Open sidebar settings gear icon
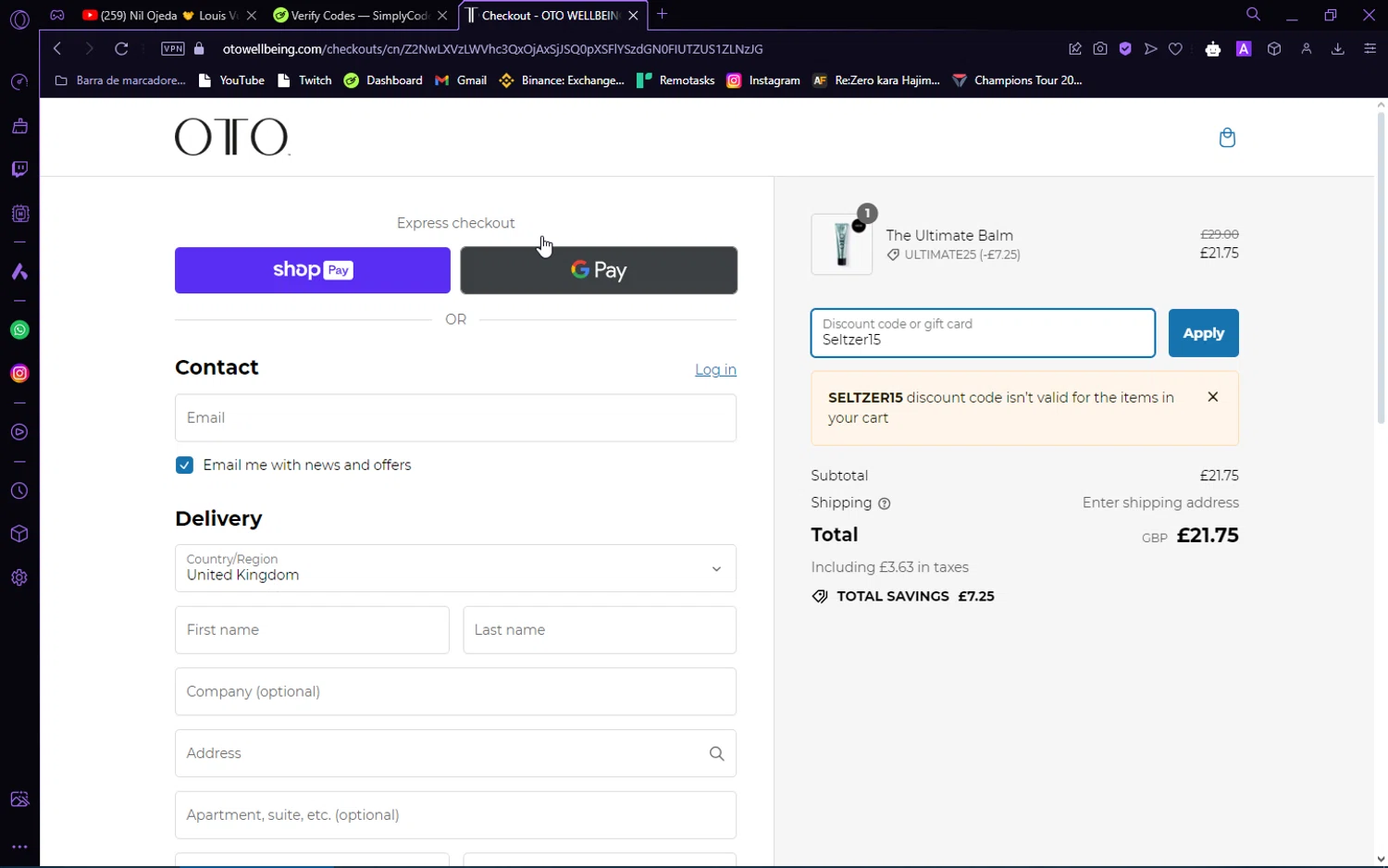This screenshot has height=868, width=1388. (19, 577)
